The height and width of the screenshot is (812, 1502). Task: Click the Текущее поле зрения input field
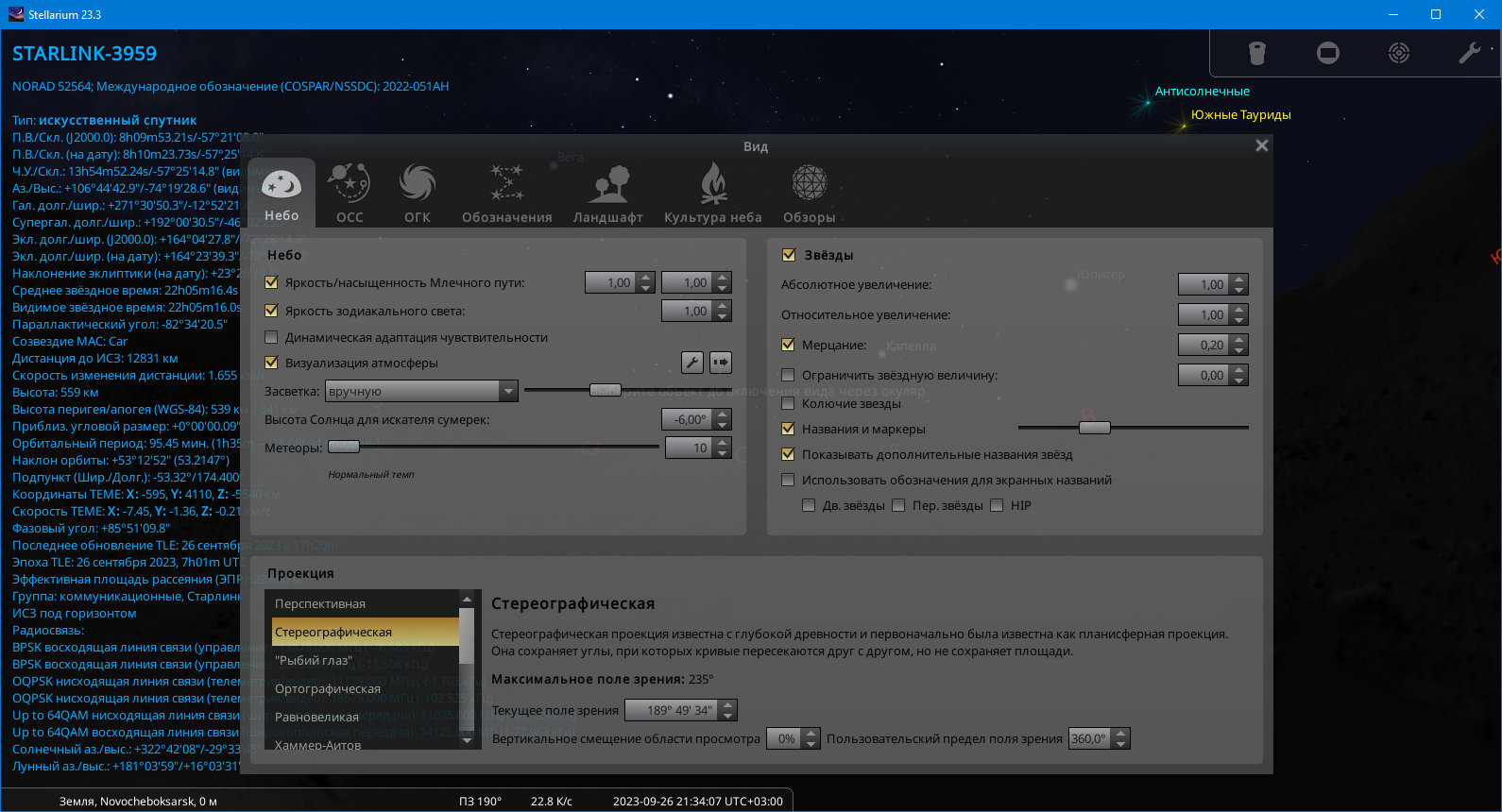coord(678,710)
